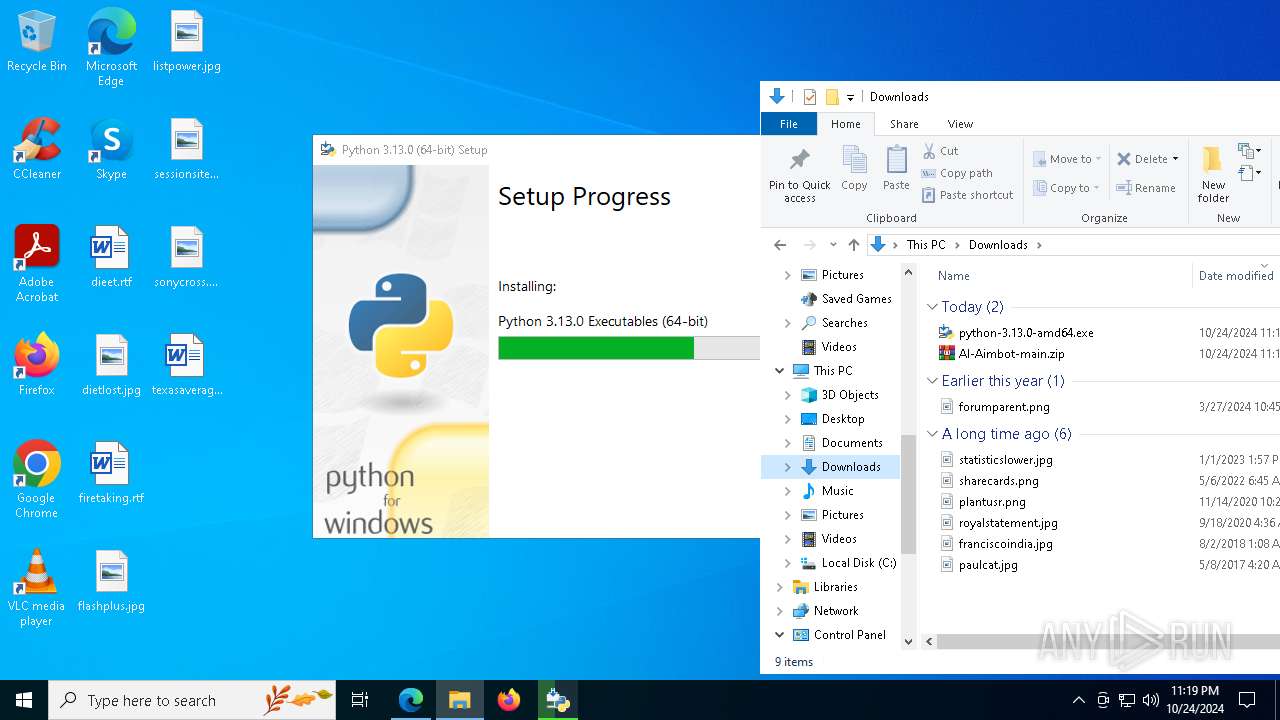The width and height of the screenshot is (1280, 720).
Task: Open the Adobe Acrobat desktop shortcut
Action: [37, 264]
